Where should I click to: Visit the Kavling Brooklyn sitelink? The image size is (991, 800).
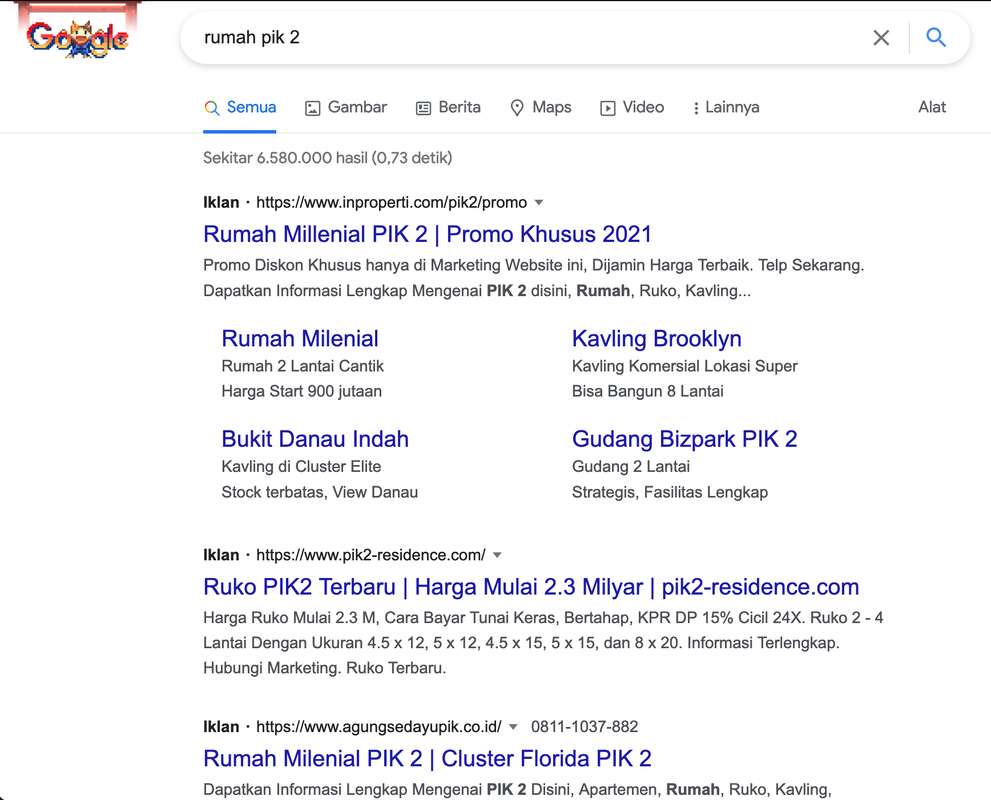pos(656,339)
